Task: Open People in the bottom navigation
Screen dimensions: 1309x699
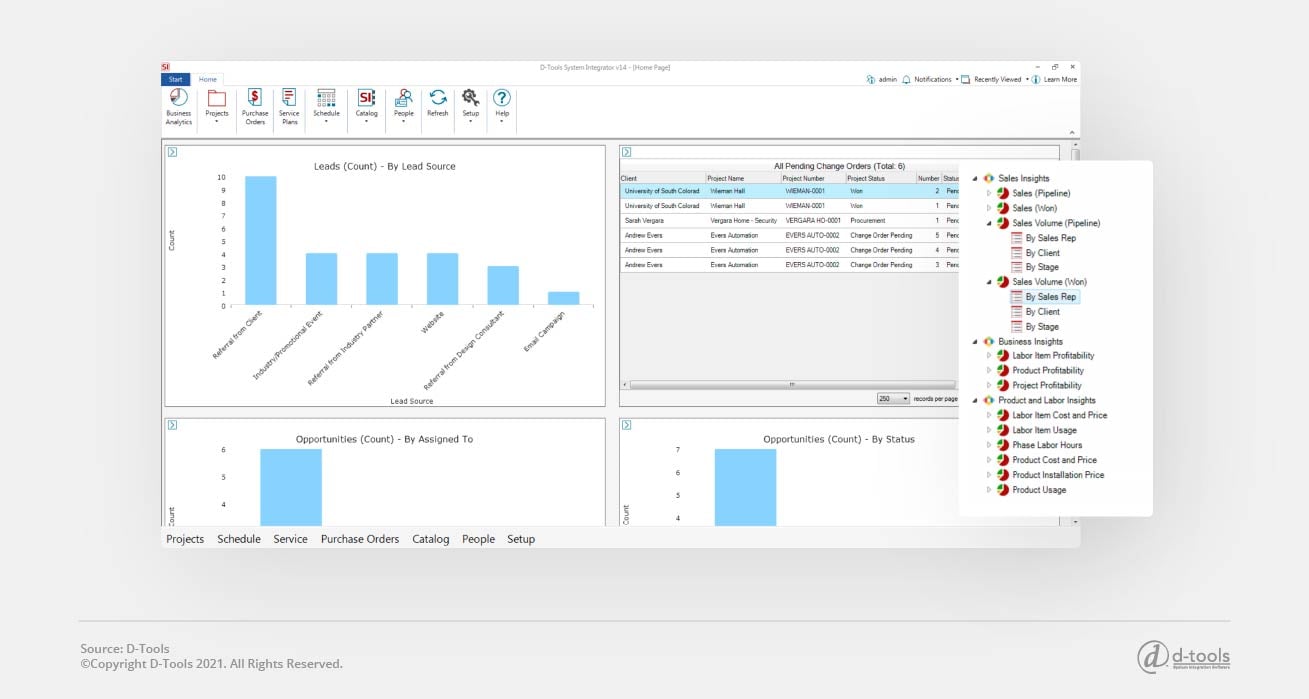Action: [x=478, y=539]
